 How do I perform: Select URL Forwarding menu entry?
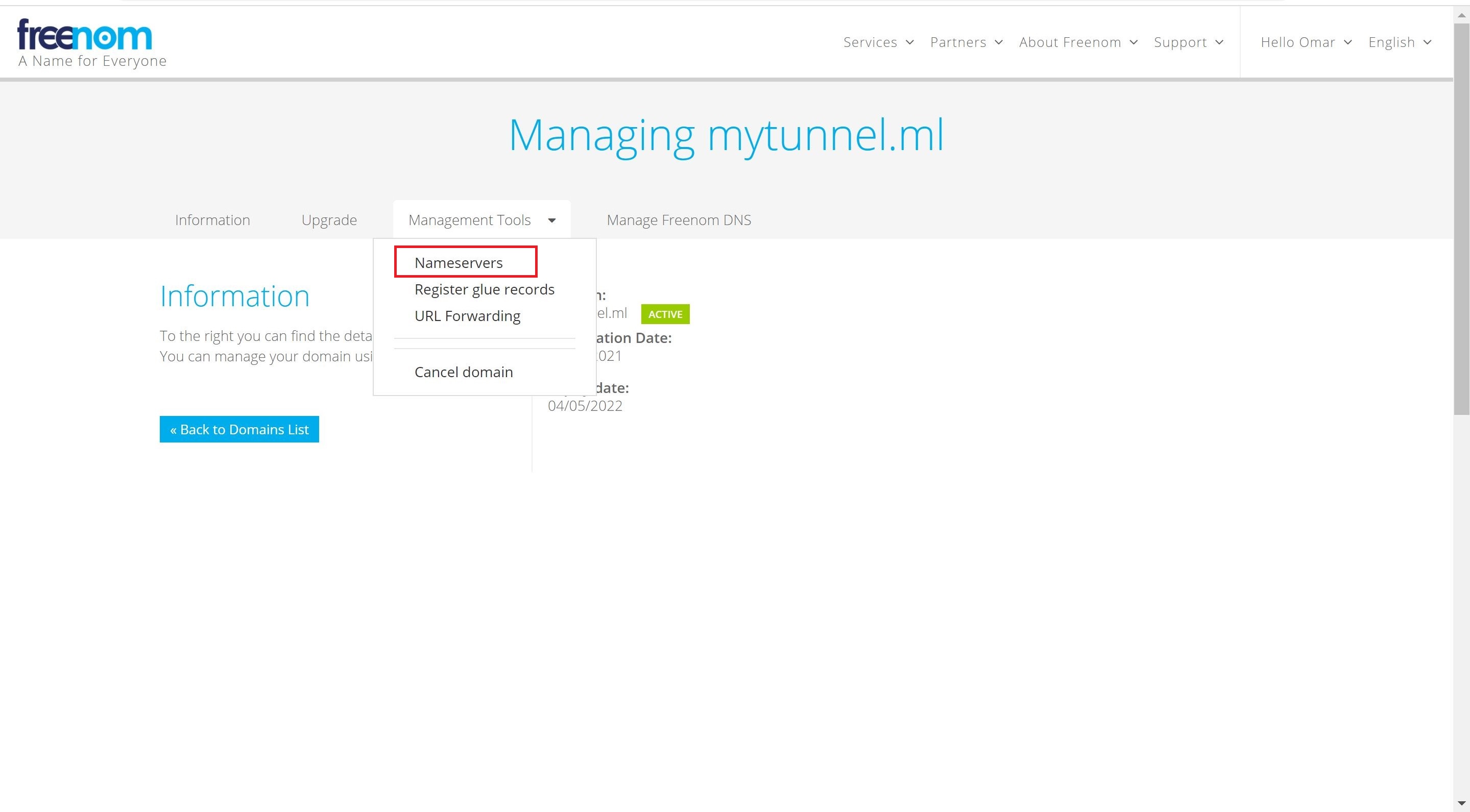[467, 316]
